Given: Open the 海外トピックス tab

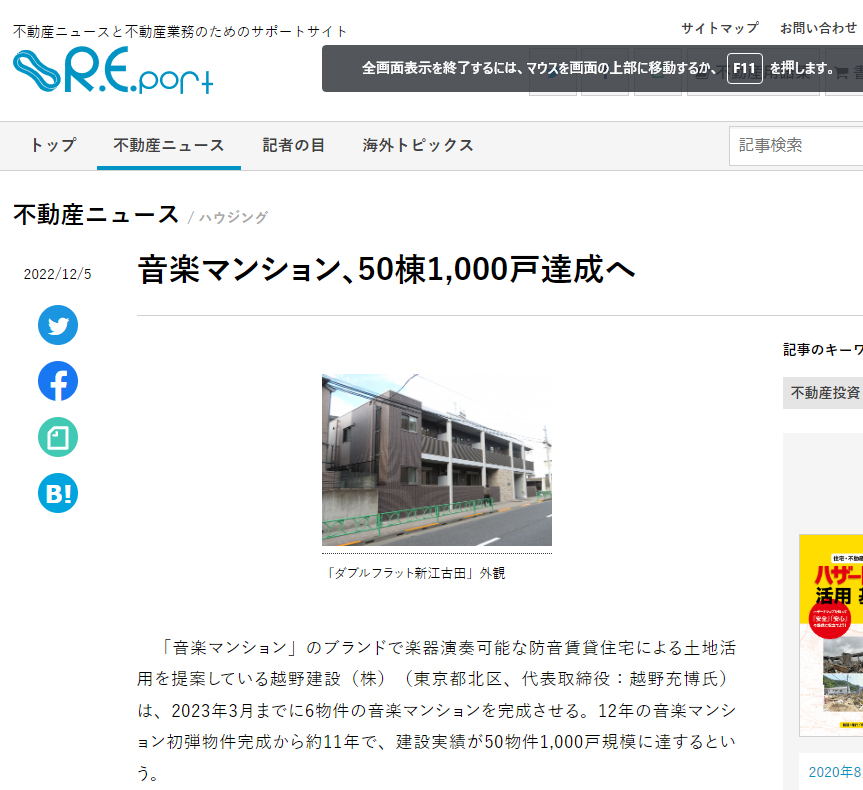Looking at the screenshot, I should [418, 145].
